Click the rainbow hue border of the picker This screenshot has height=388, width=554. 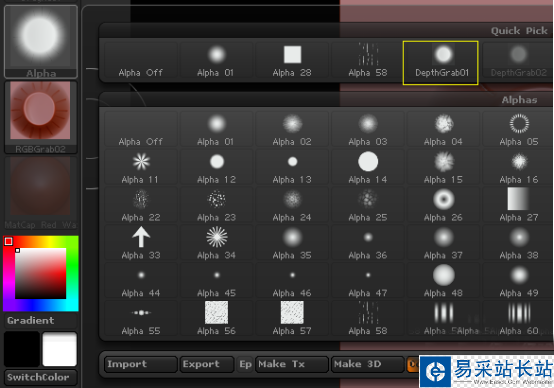click(x=41, y=241)
